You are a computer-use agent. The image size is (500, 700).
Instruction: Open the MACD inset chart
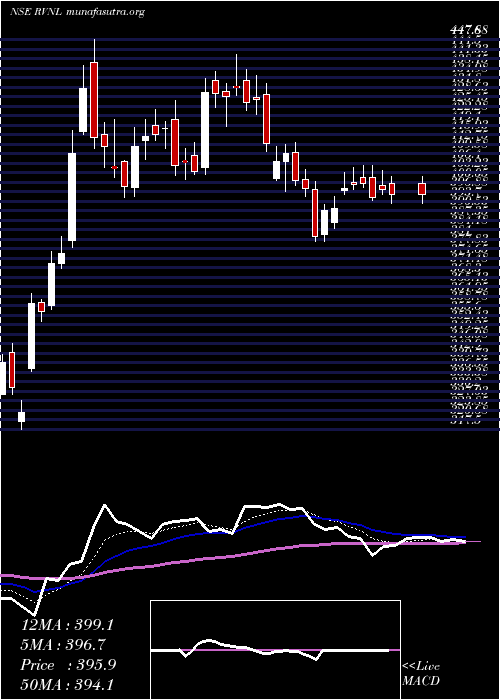(275, 650)
